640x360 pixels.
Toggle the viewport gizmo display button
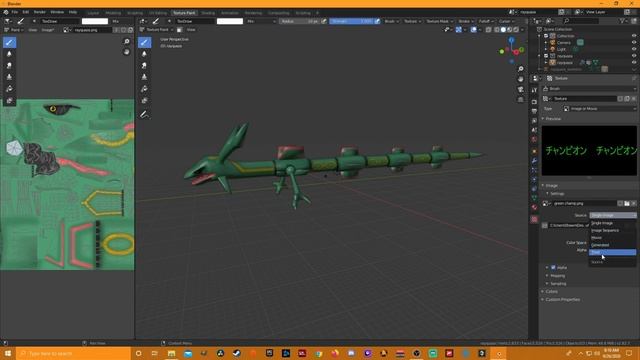[x=459, y=29]
